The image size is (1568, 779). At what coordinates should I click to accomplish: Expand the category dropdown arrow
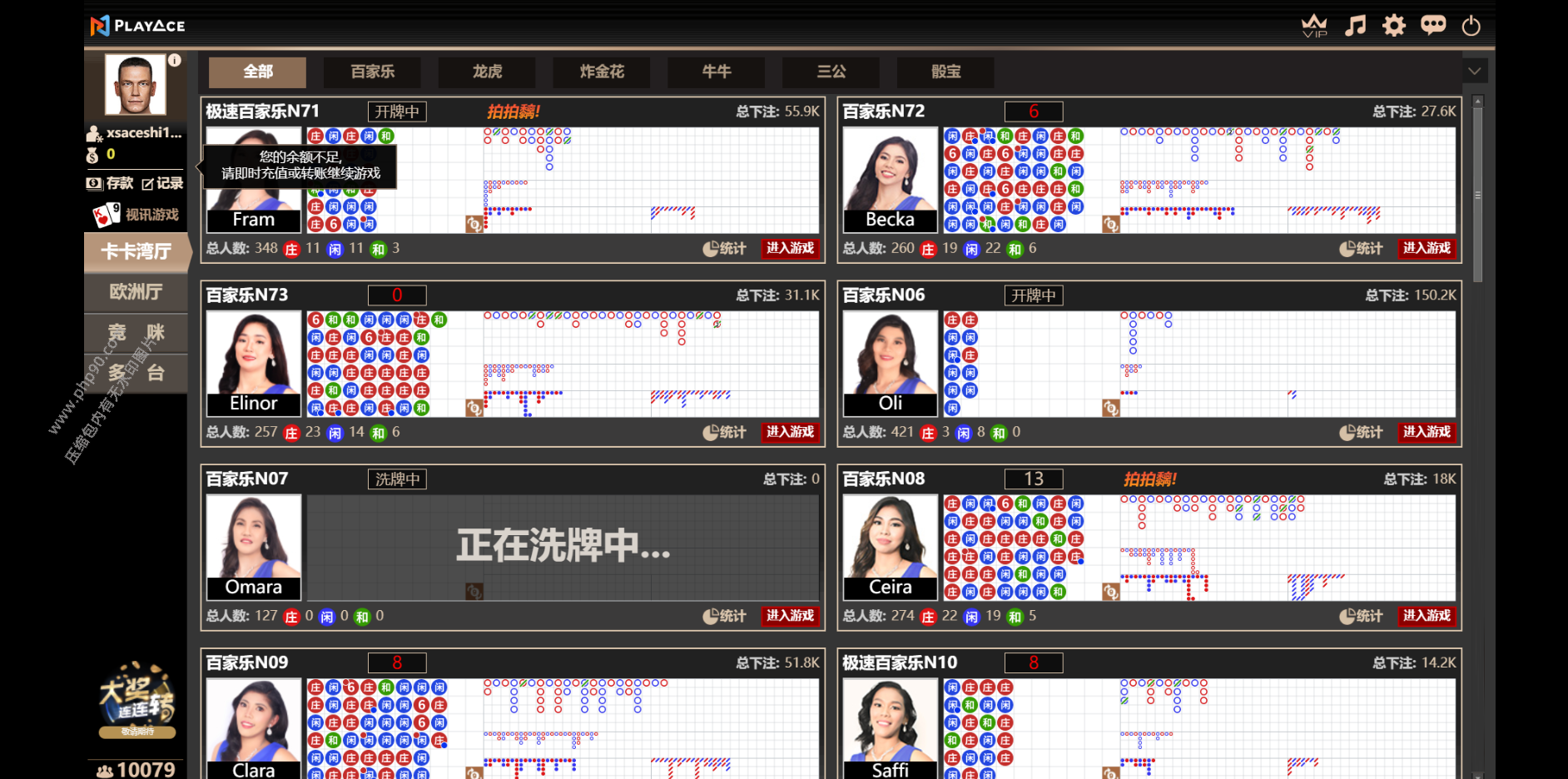click(x=1474, y=72)
